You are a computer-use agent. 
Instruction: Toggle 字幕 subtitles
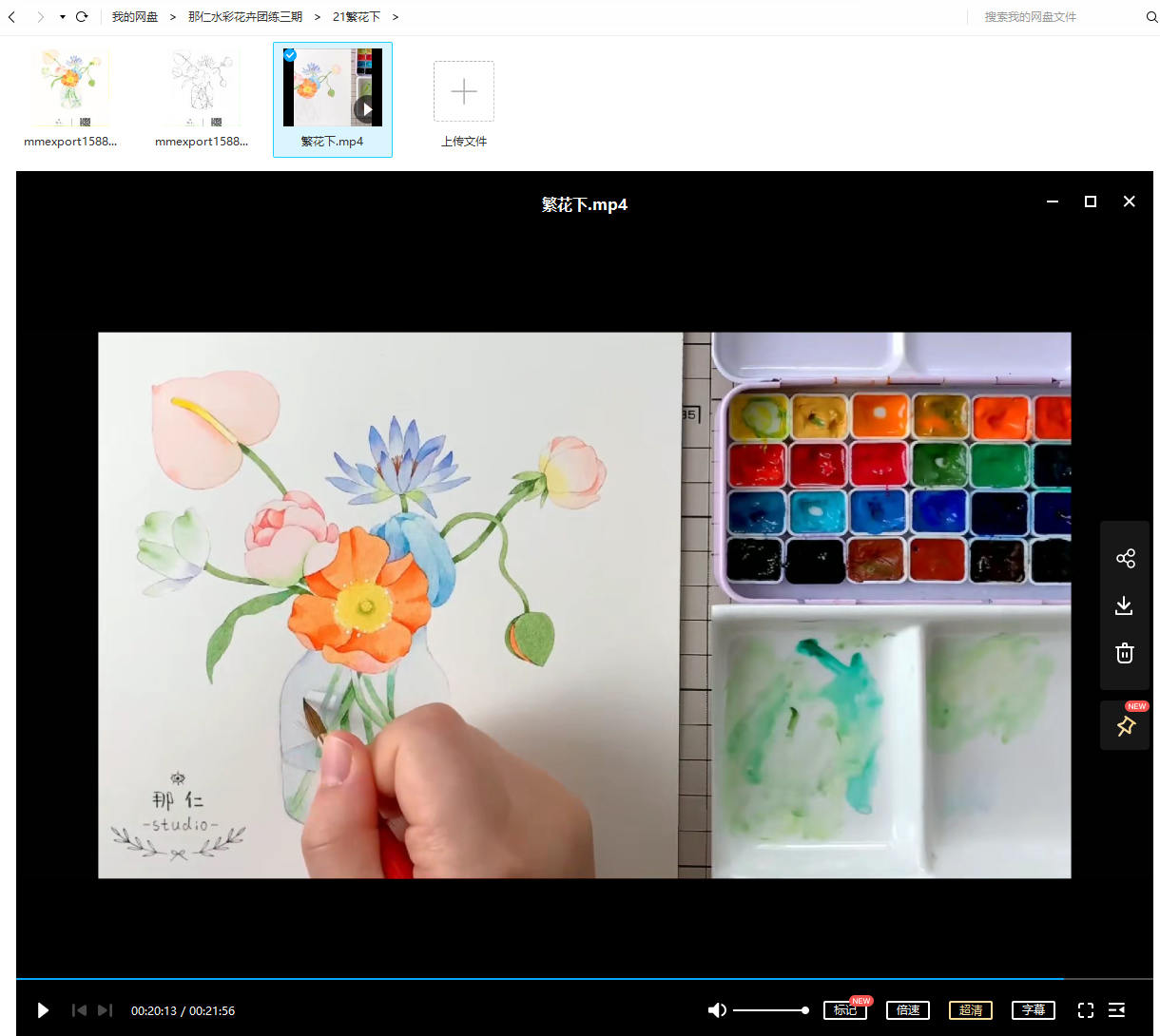(1034, 1010)
